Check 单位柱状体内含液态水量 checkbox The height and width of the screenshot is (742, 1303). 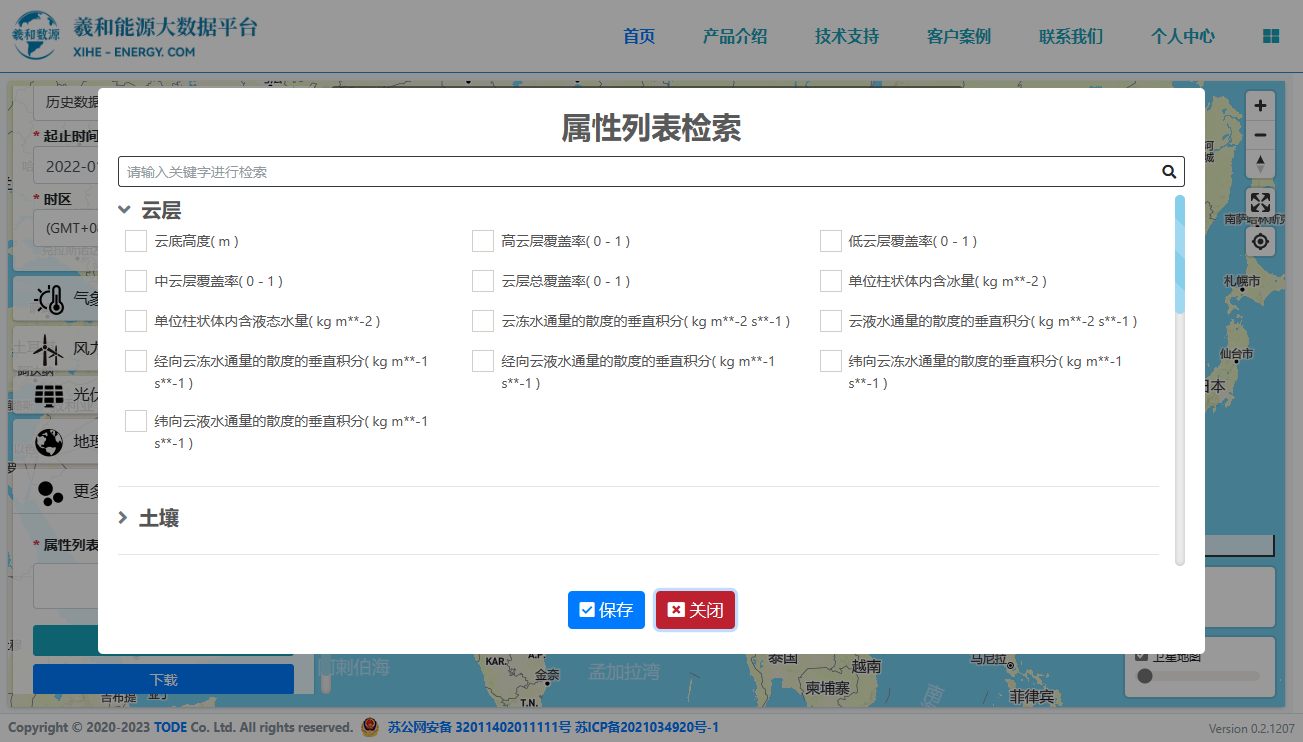tap(136, 321)
